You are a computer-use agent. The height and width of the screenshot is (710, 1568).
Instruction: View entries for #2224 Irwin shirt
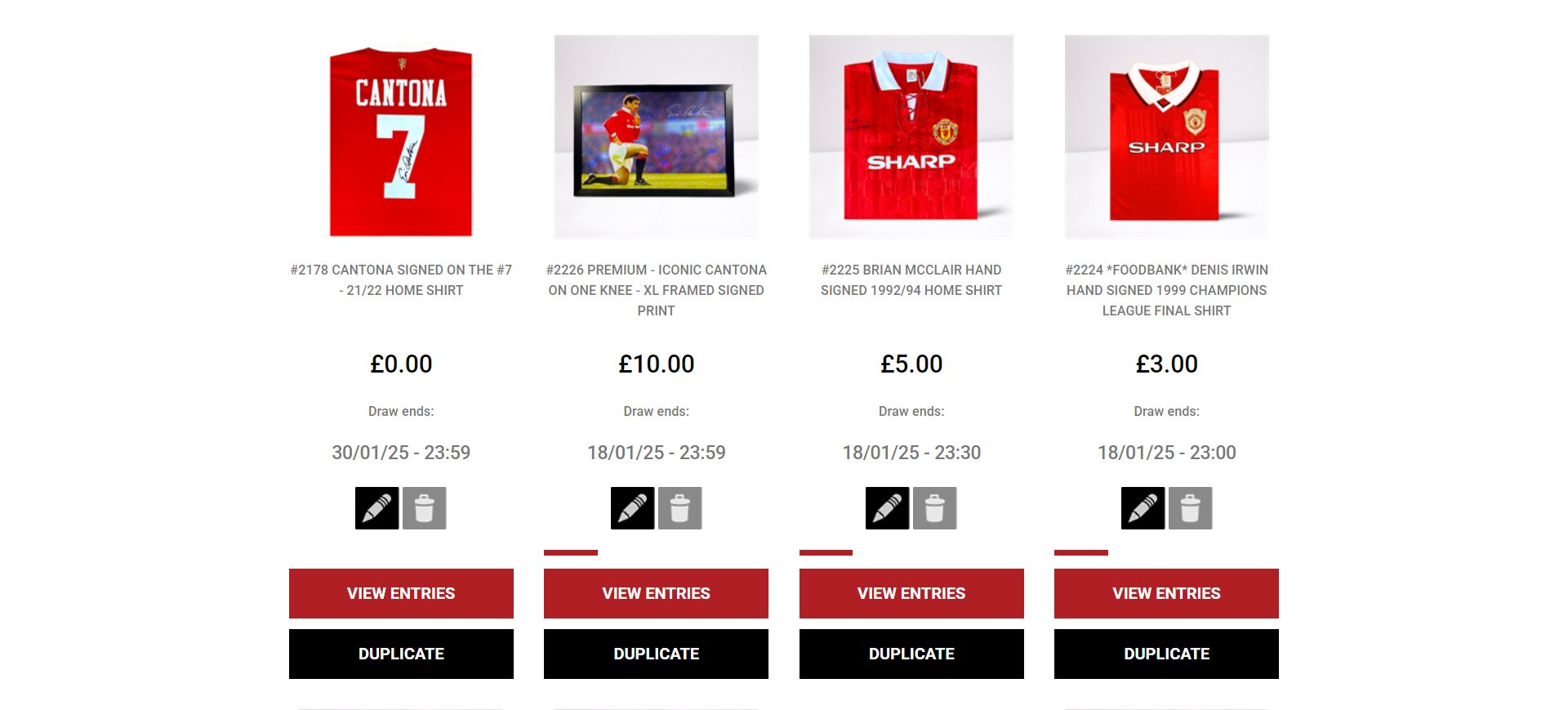pos(1166,593)
